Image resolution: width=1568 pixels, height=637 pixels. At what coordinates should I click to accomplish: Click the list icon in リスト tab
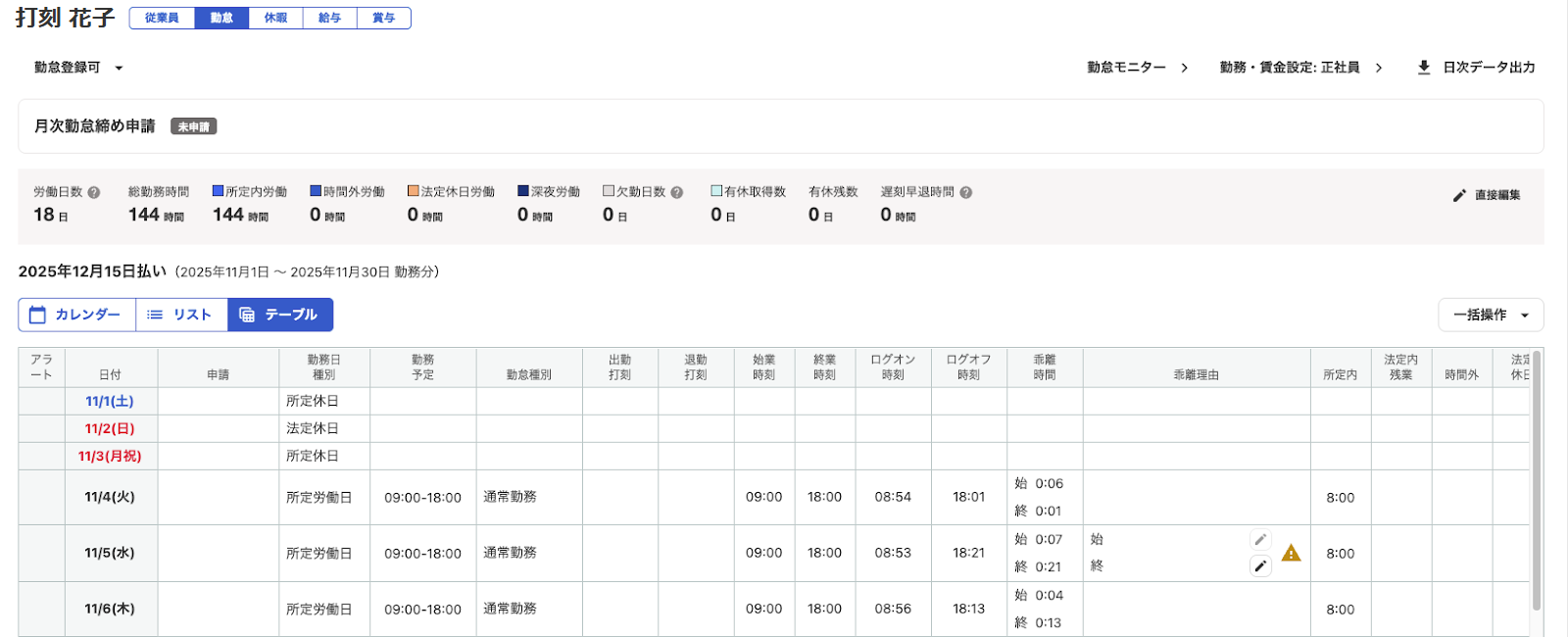point(155,315)
